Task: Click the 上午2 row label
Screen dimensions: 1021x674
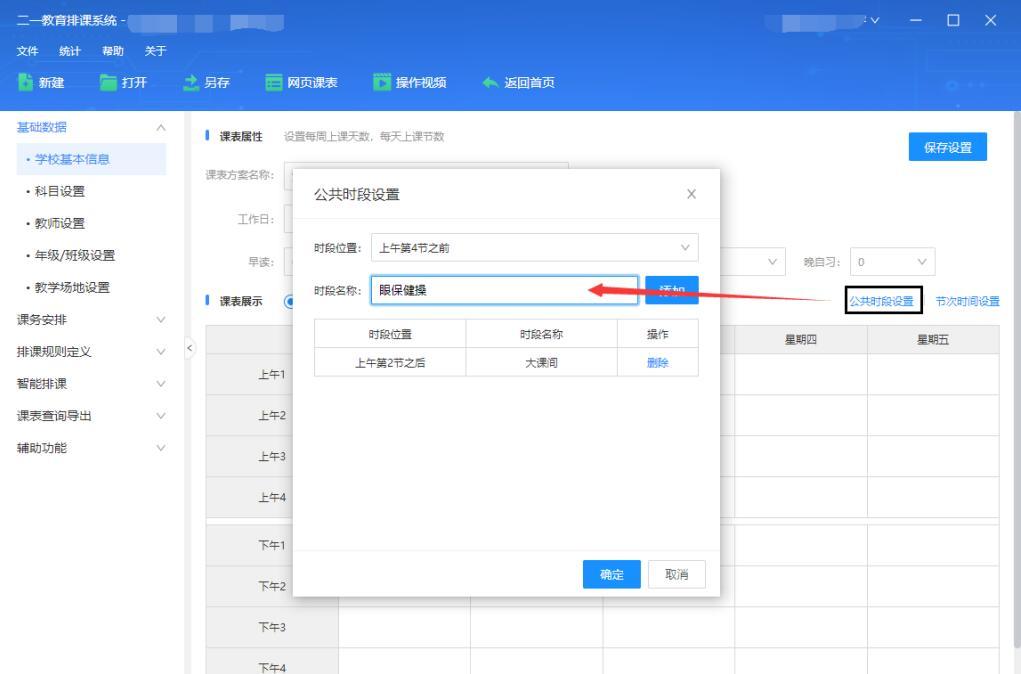Action: pos(272,415)
